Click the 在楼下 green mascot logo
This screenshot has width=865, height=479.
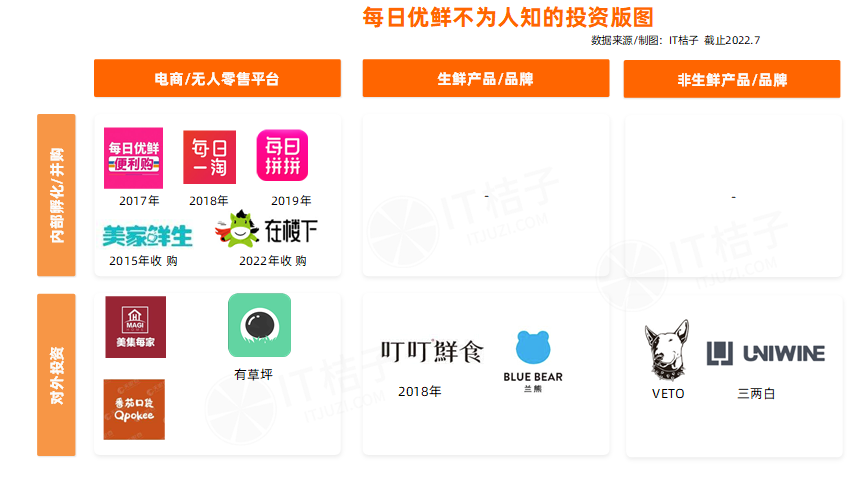(266, 229)
